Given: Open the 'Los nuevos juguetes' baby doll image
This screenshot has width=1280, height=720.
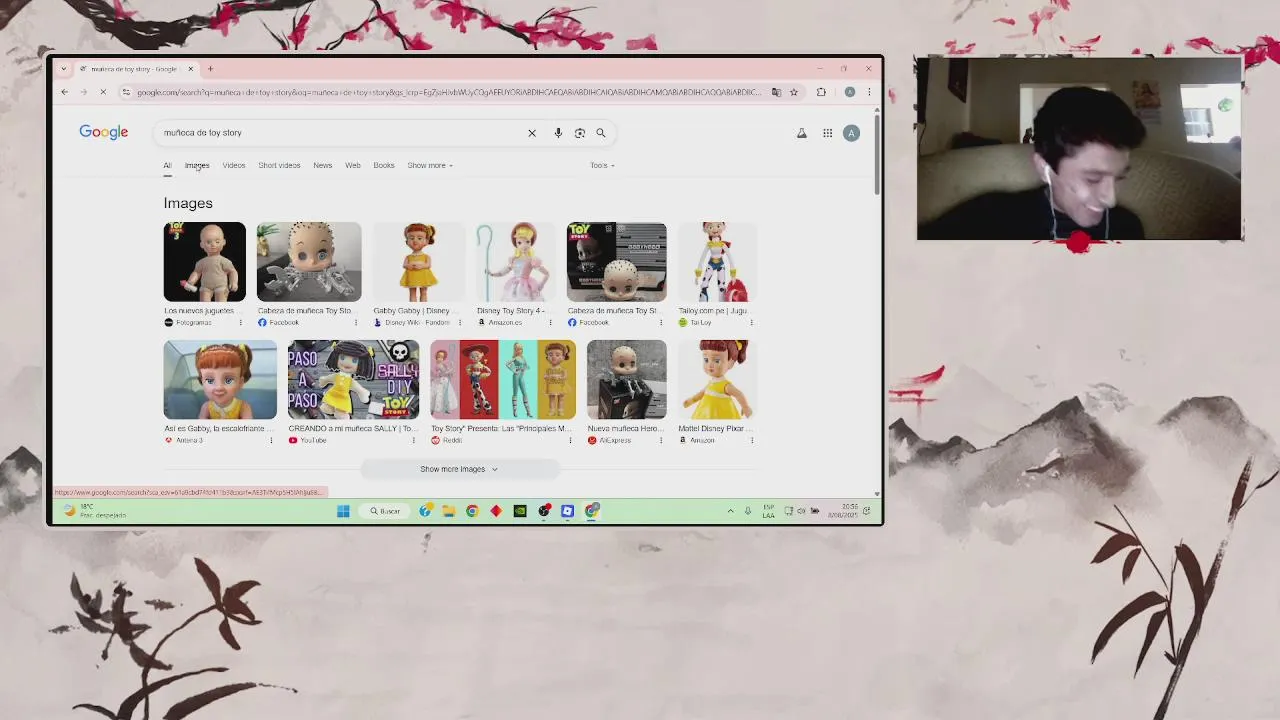Looking at the screenshot, I should [205, 262].
